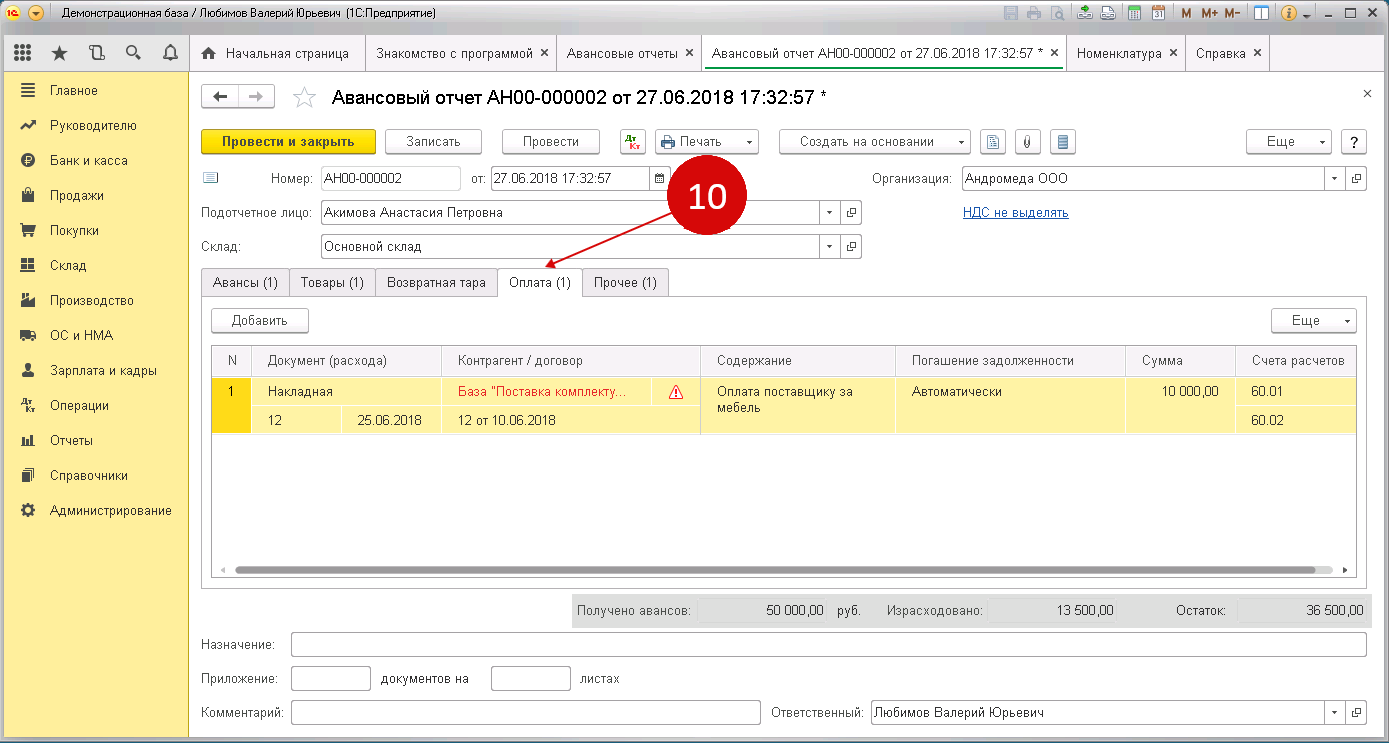Switch to Авансы (1) tab

[245, 283]
